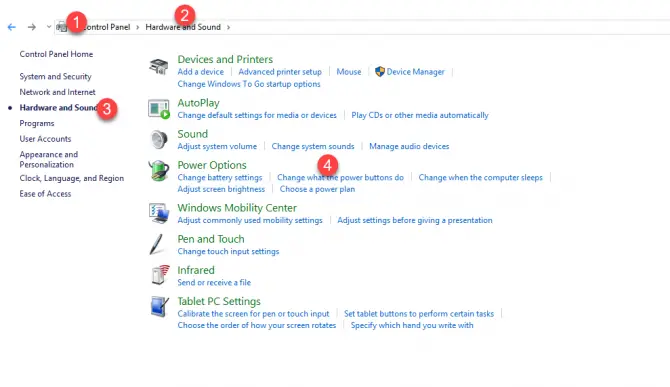This screenshot has height=387, width=670.
Task: Open Mouse settings link
Action: [x=349, y=72]
